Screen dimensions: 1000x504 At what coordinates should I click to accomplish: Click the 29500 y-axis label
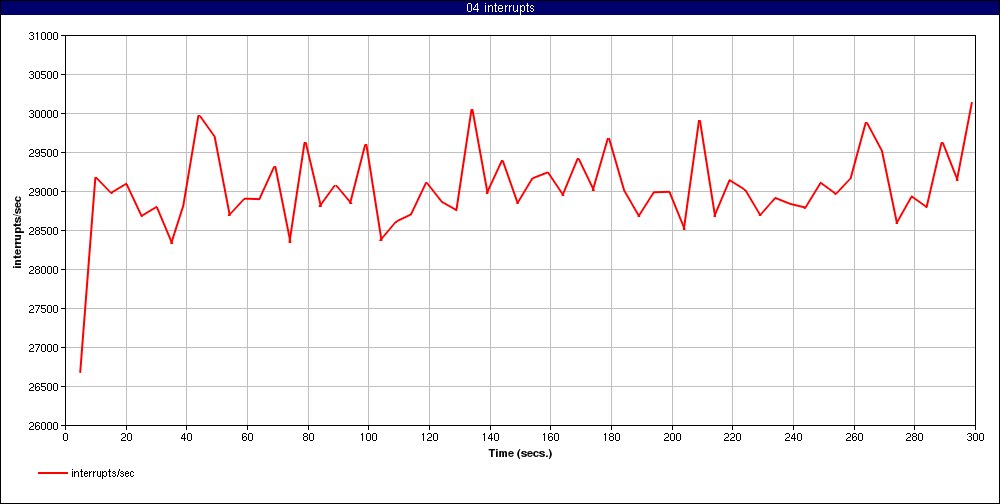(44, 152)
